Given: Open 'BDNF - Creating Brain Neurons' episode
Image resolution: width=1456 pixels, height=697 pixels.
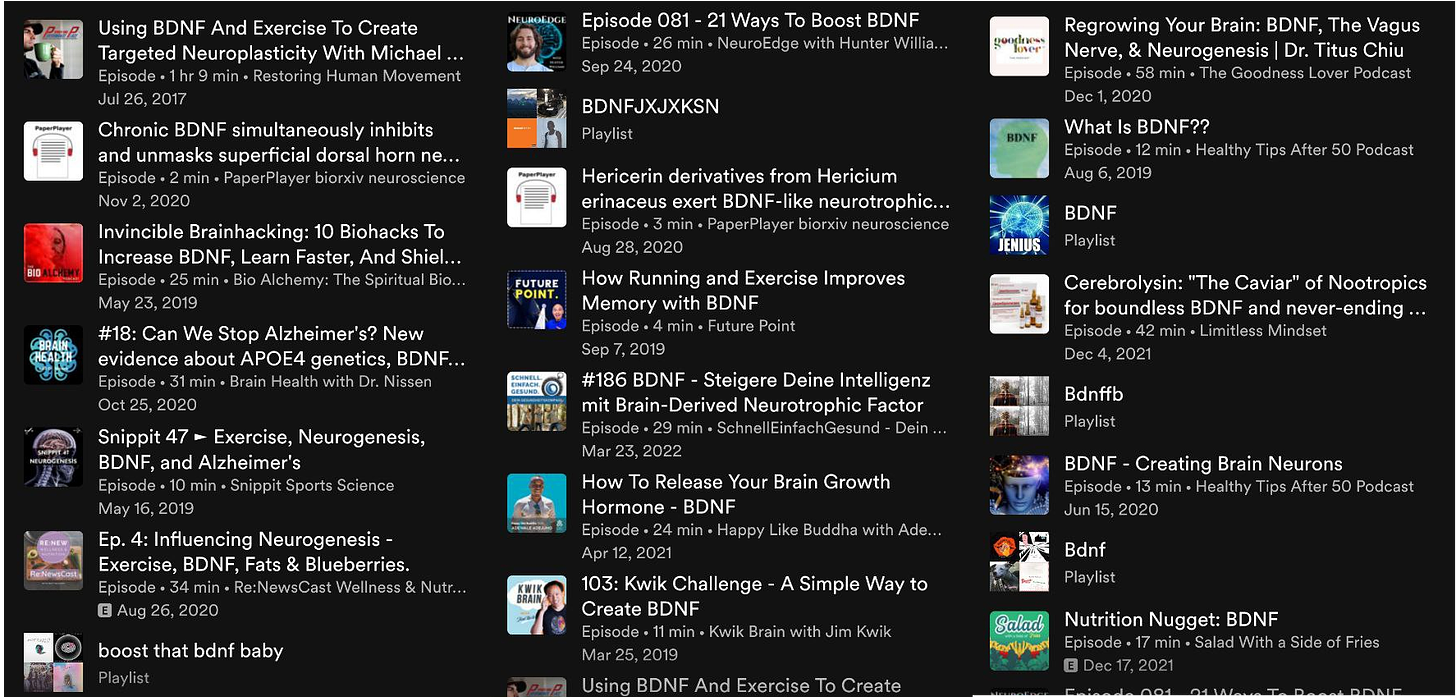Looking at the screenshot, I should pyautogui.click(x=1202, y=464).
